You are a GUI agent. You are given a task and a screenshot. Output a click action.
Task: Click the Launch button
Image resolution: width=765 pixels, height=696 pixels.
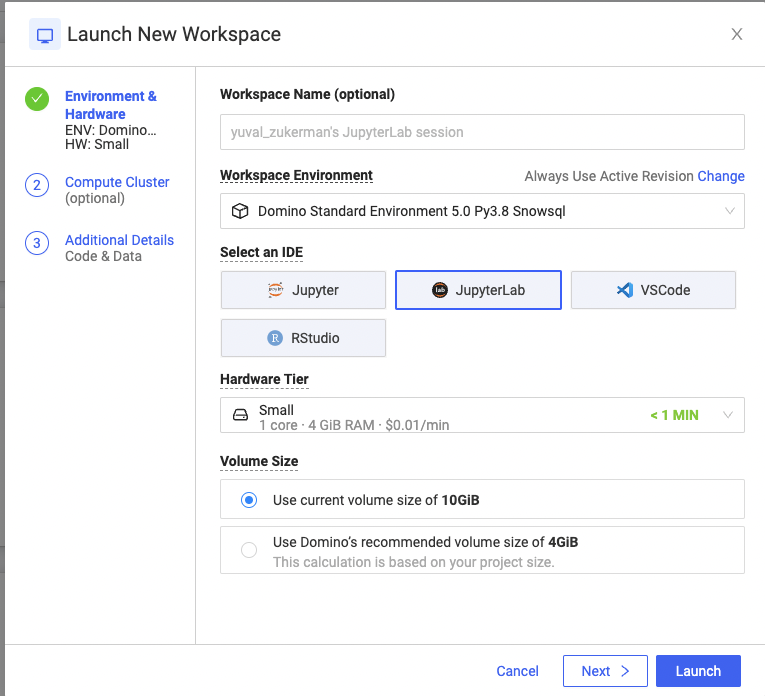tap(698, 671)
